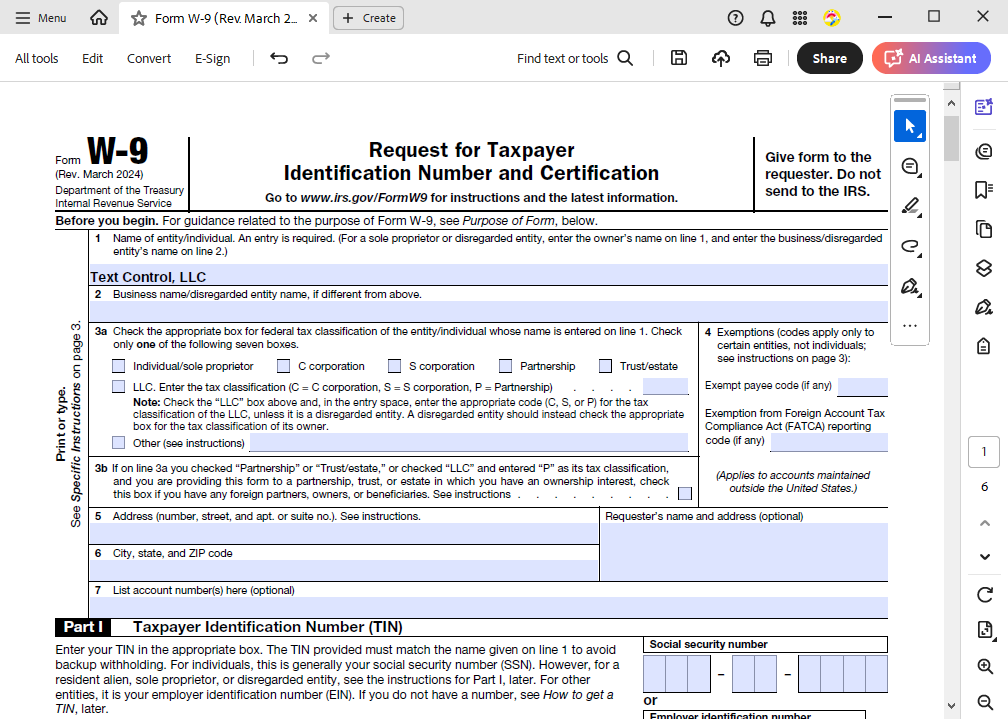Open the layers panel

(984, 268)
